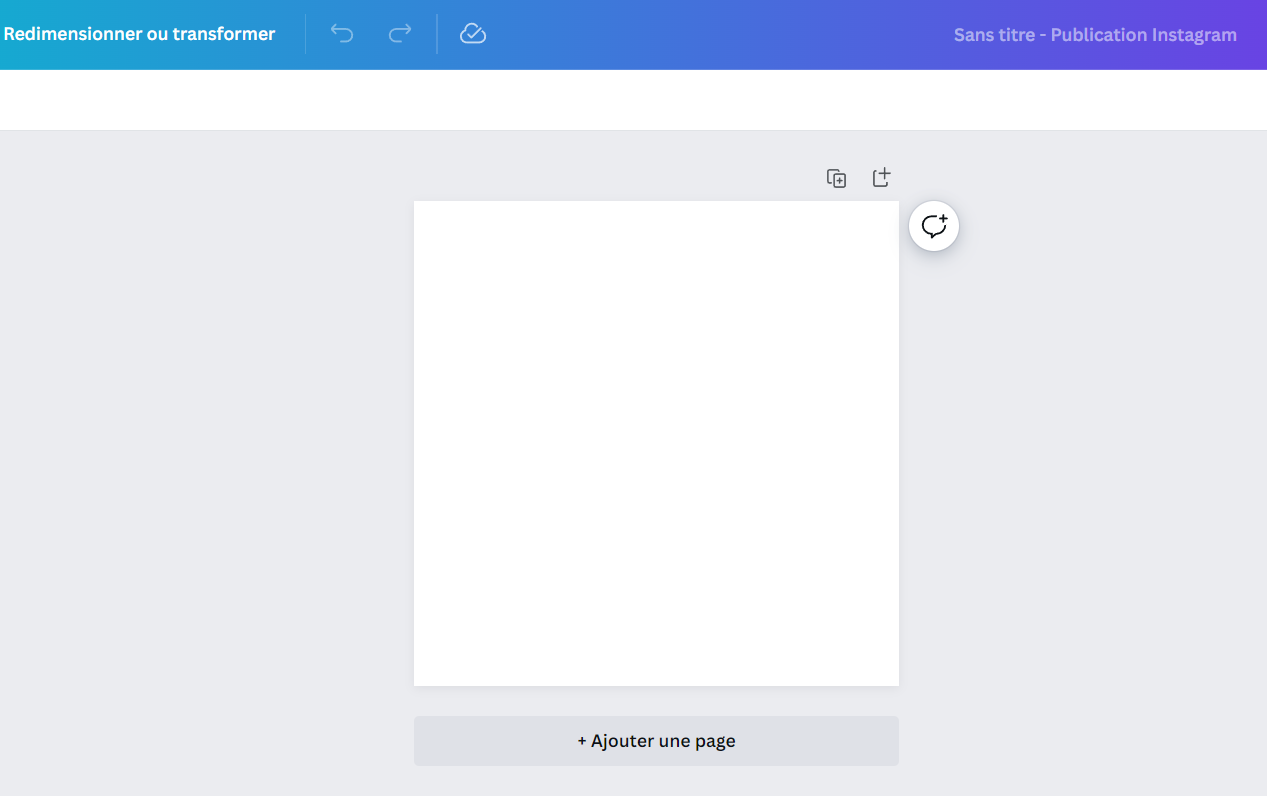The image size is (1267, 796).
Task: View saved changes status via cloud checkmark
Action: (x=472, y=34)
